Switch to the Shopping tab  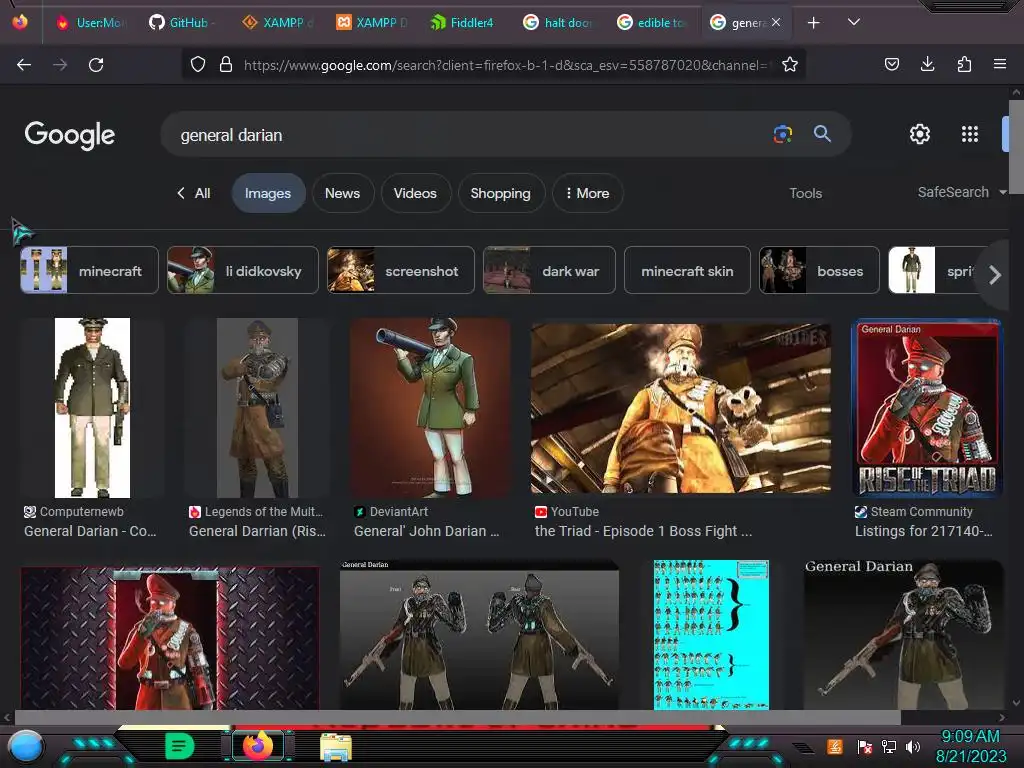[500, 193]
